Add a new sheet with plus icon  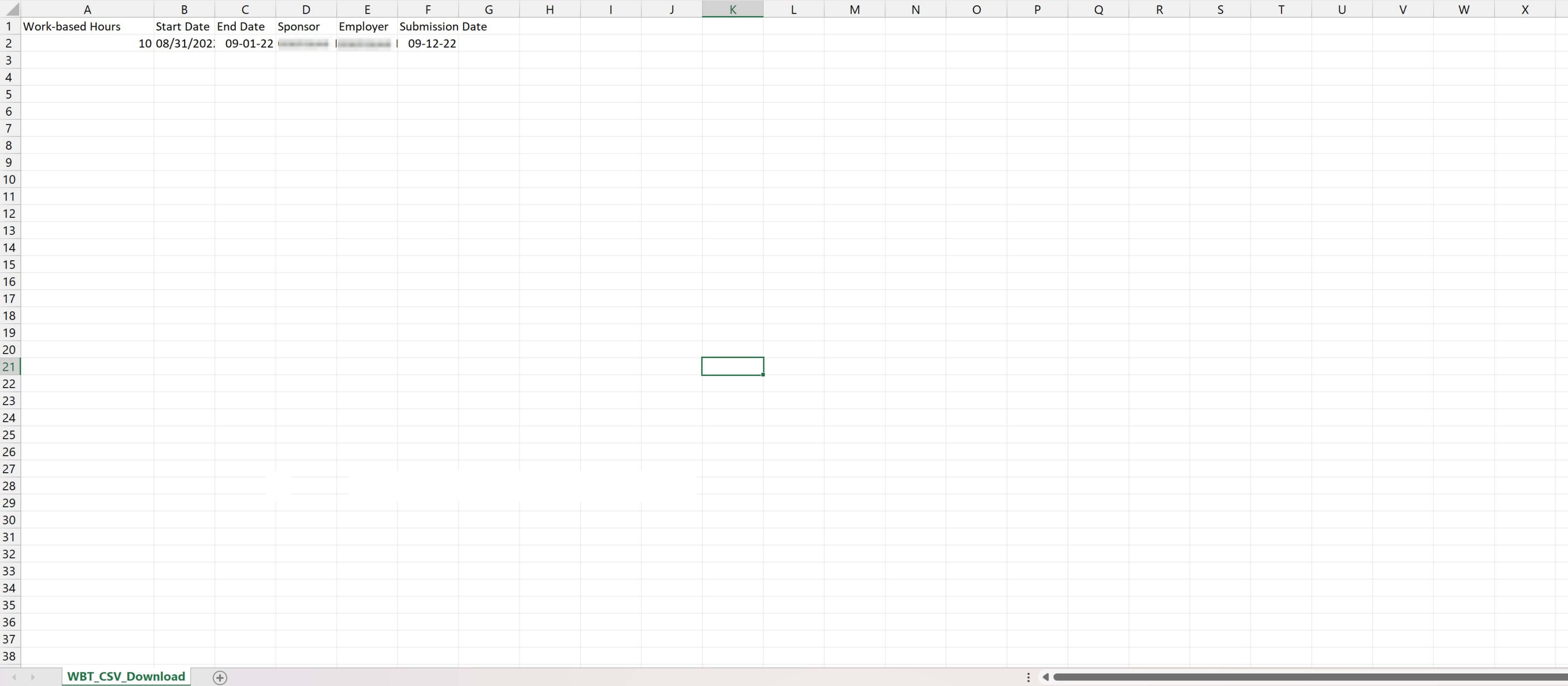(x=220, y=677)
